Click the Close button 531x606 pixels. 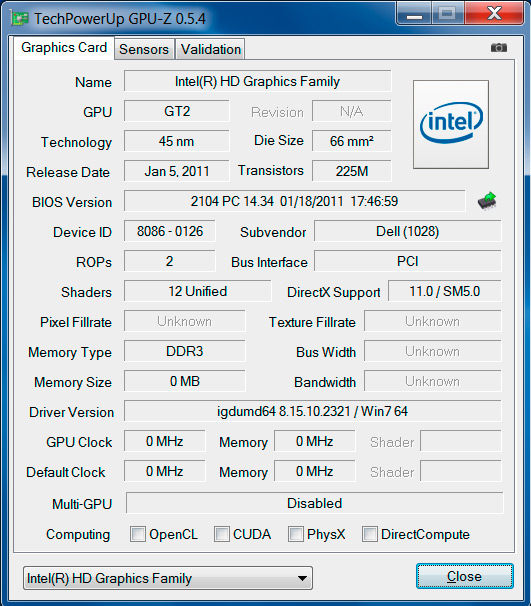(x=465, y=576)
